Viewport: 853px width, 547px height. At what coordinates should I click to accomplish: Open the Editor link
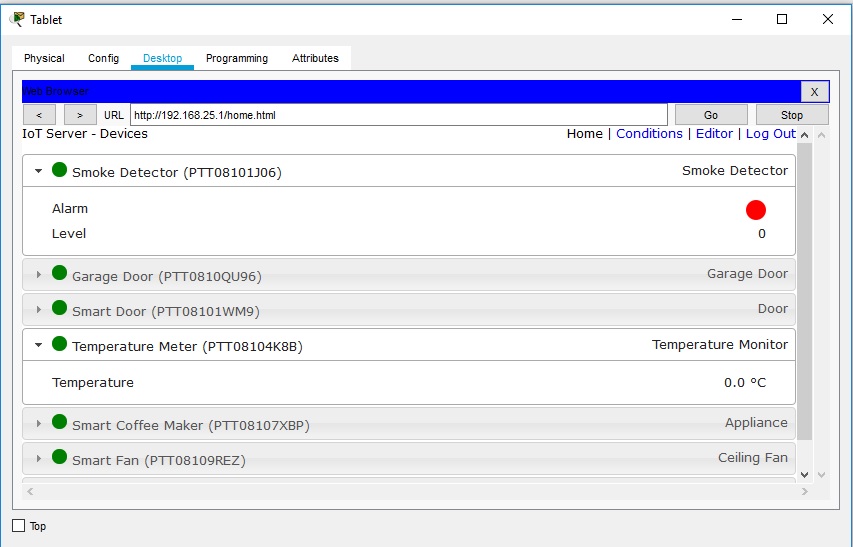[714, 134]
